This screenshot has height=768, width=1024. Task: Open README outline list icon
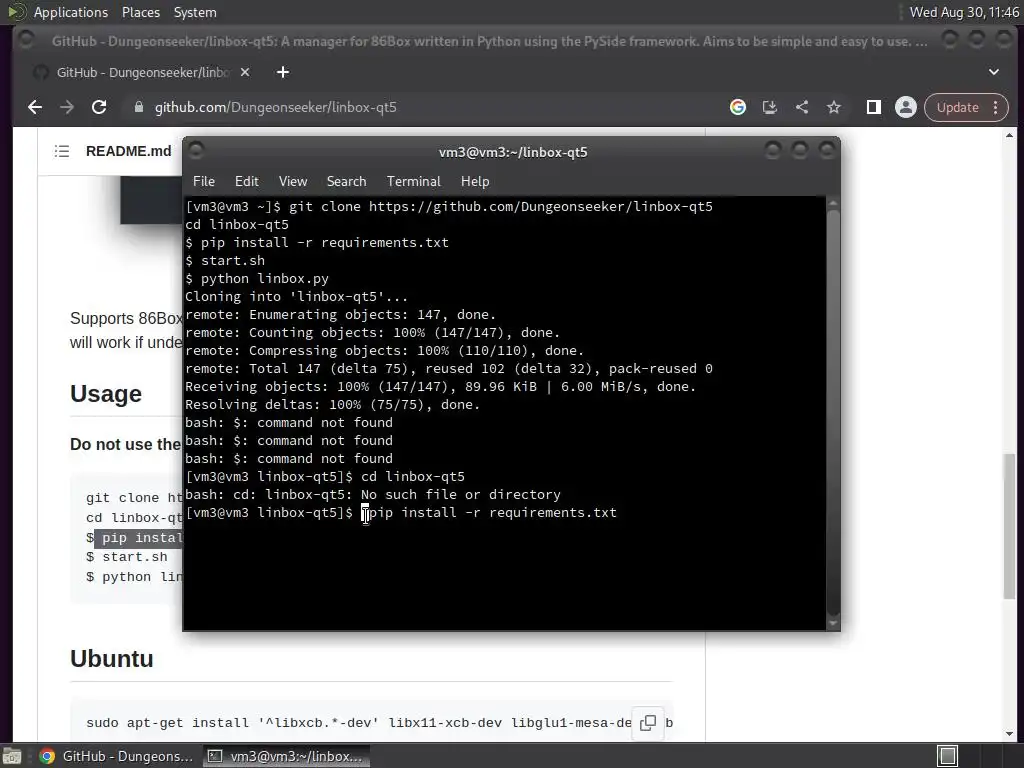62,152
